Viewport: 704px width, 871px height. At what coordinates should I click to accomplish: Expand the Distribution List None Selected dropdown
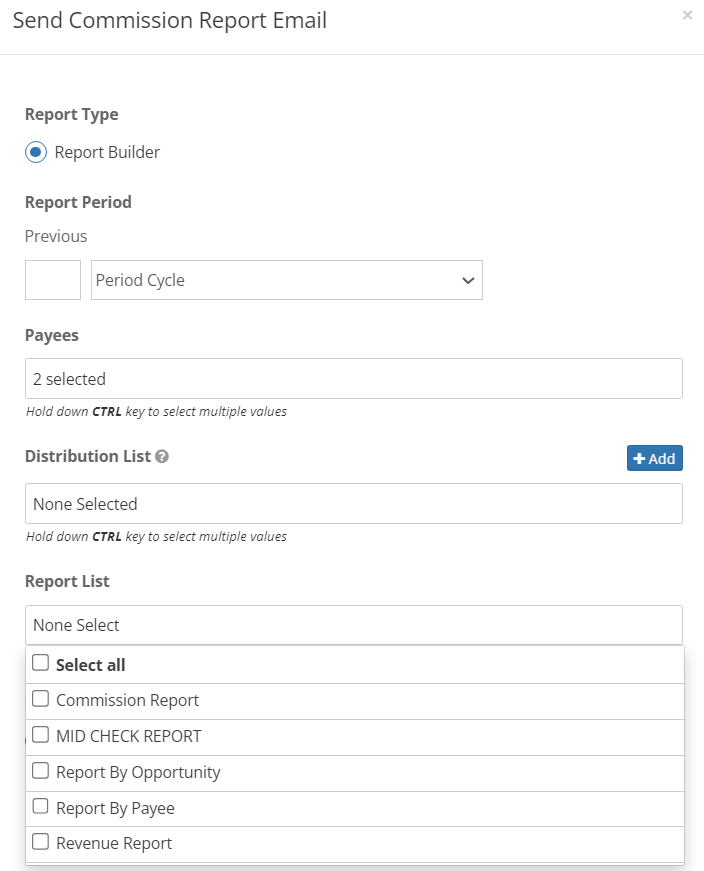click(354, 504)
